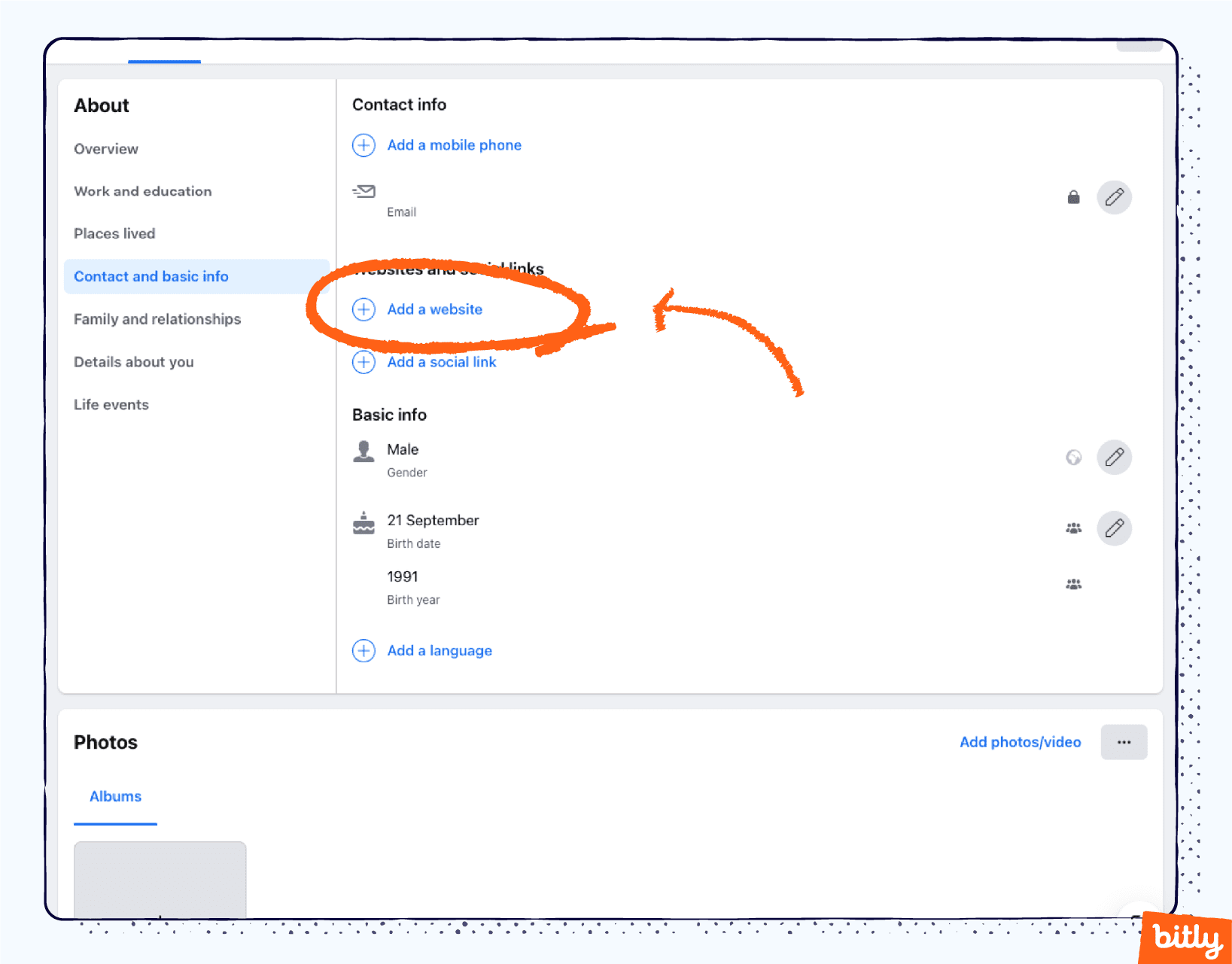Click the plus icon next to Add a language
This screenshot has height=964, width=1232.
[x=364, y=650]
